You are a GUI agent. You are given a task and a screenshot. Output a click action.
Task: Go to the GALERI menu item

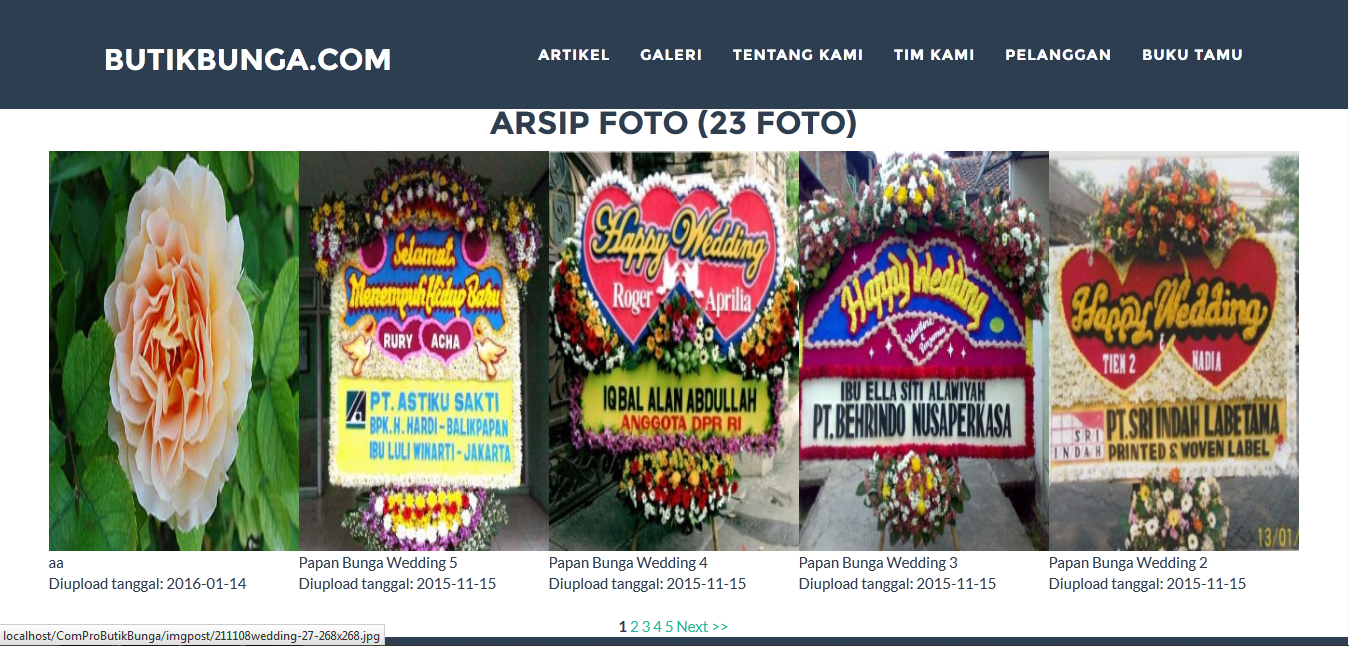tap(671, 55)
